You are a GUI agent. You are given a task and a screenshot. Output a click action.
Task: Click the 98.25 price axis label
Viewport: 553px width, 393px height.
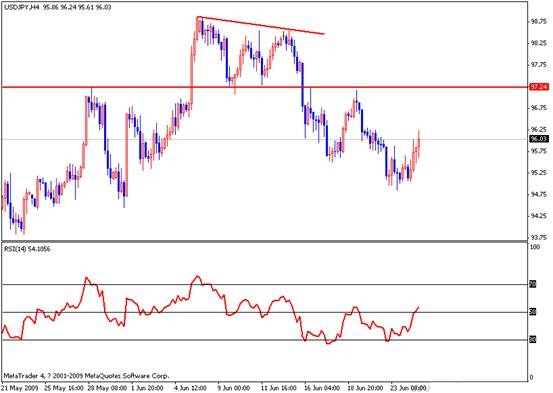point(539,43)
